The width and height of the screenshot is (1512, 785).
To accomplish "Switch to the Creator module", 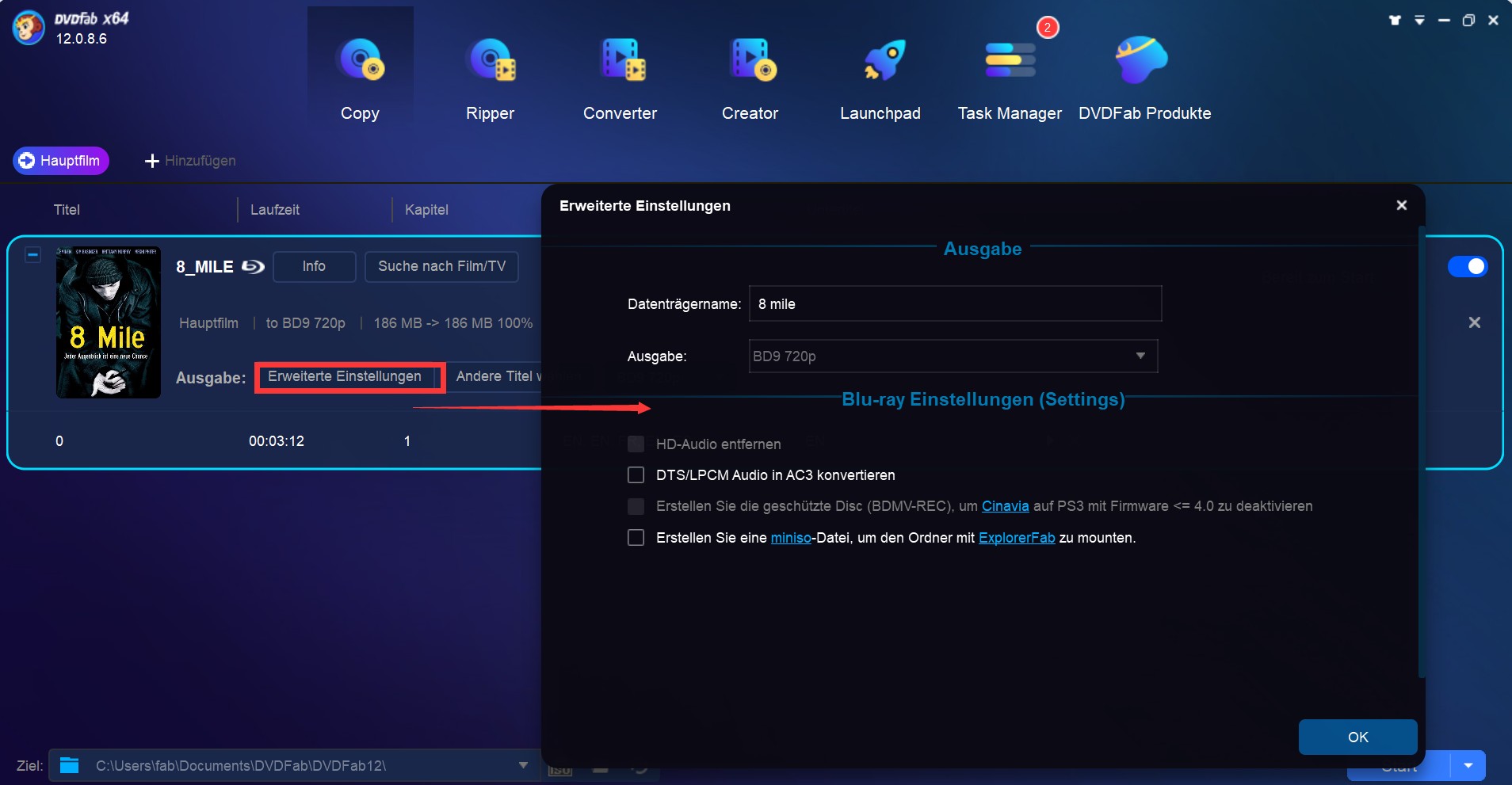I will coord(750,75).
